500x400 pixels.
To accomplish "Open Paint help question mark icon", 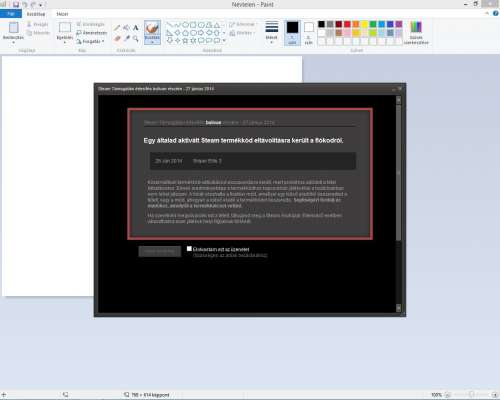I will click(x=496, y=14).
